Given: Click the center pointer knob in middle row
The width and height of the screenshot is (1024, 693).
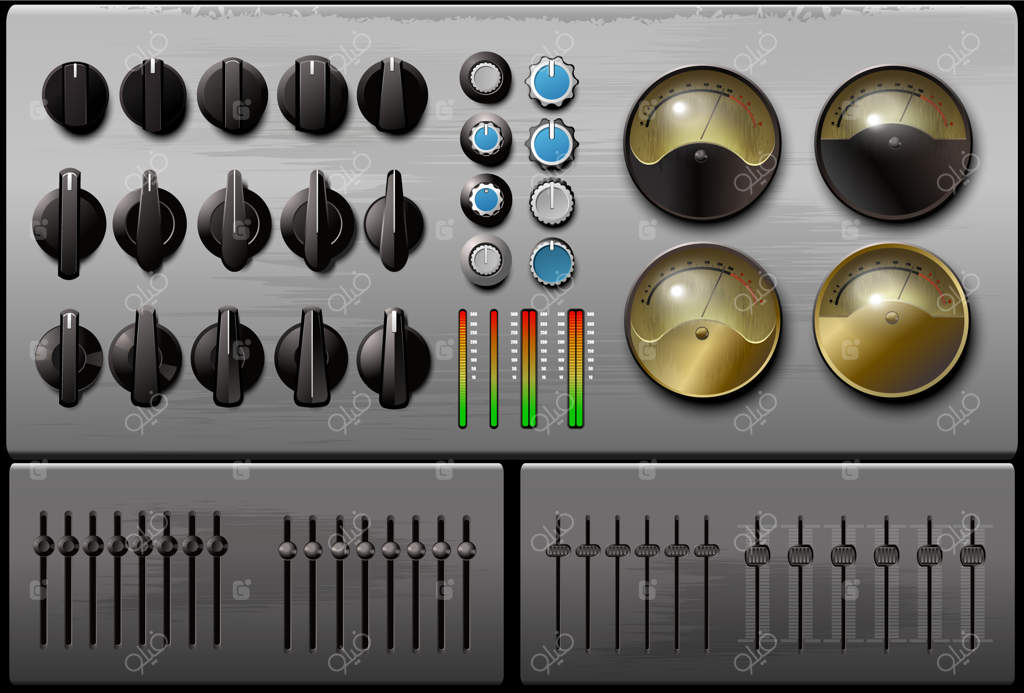Looking at the screenshot, I should tap(234, 220).
